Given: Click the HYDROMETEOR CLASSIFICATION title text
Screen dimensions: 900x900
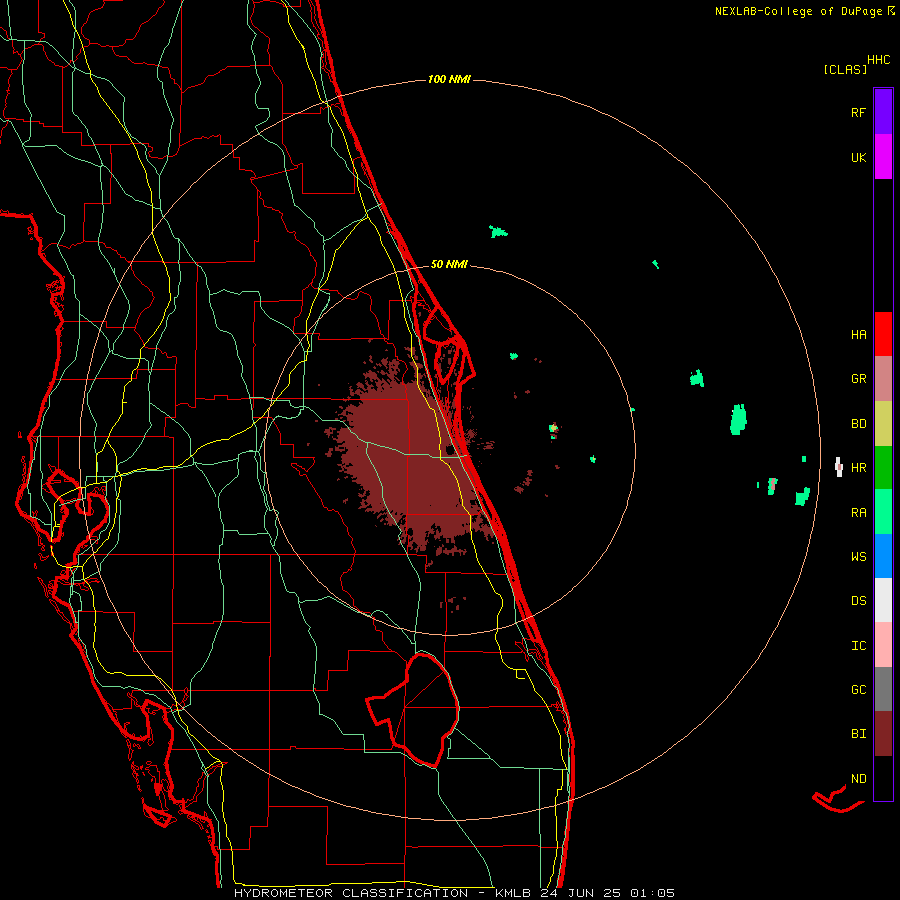Looking at the screenshot, I should (351, 893).
